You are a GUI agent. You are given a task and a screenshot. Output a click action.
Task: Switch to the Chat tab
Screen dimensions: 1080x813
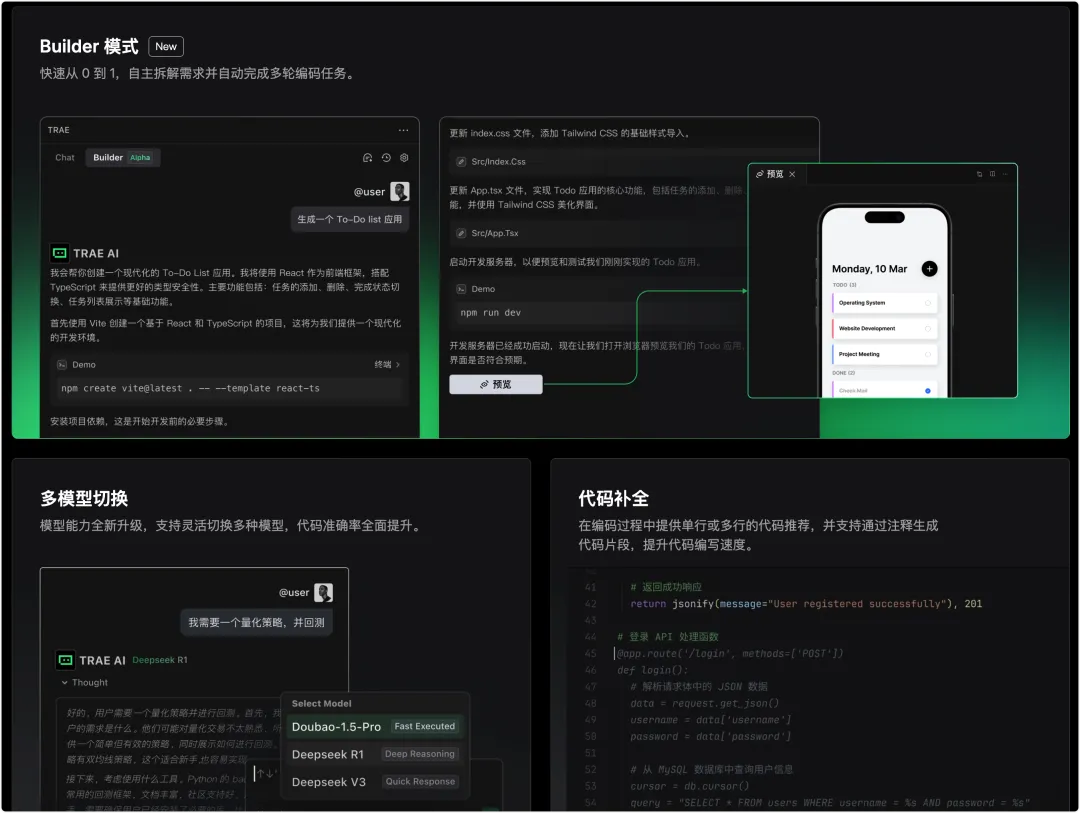click(65, 158)
